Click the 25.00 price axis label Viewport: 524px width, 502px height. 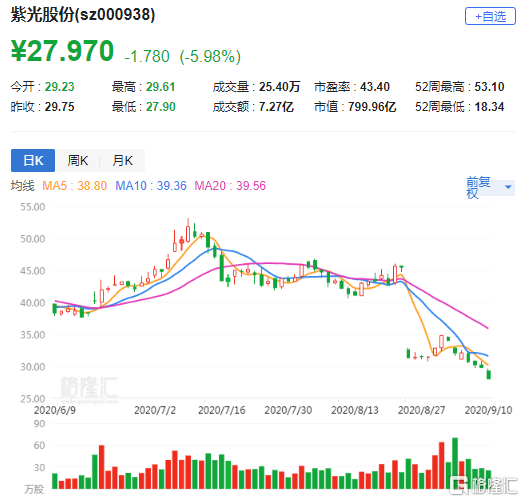point(33,399)
